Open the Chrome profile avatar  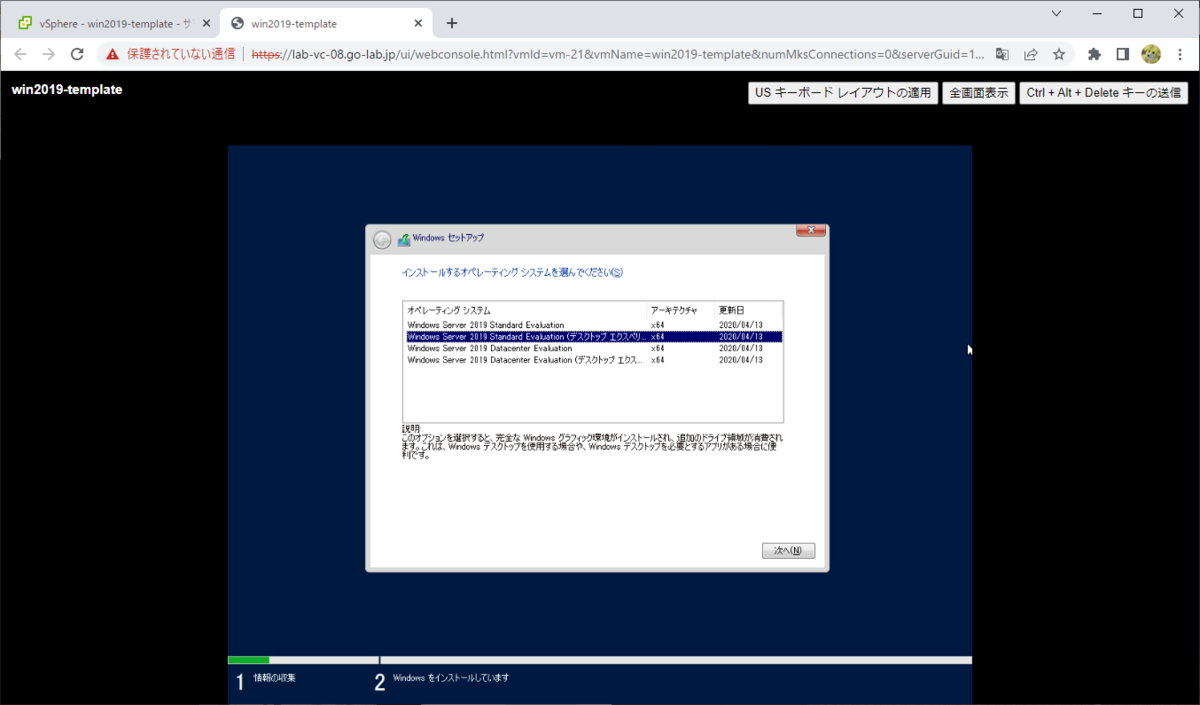pyautogui.click(x=1151, y=54)
